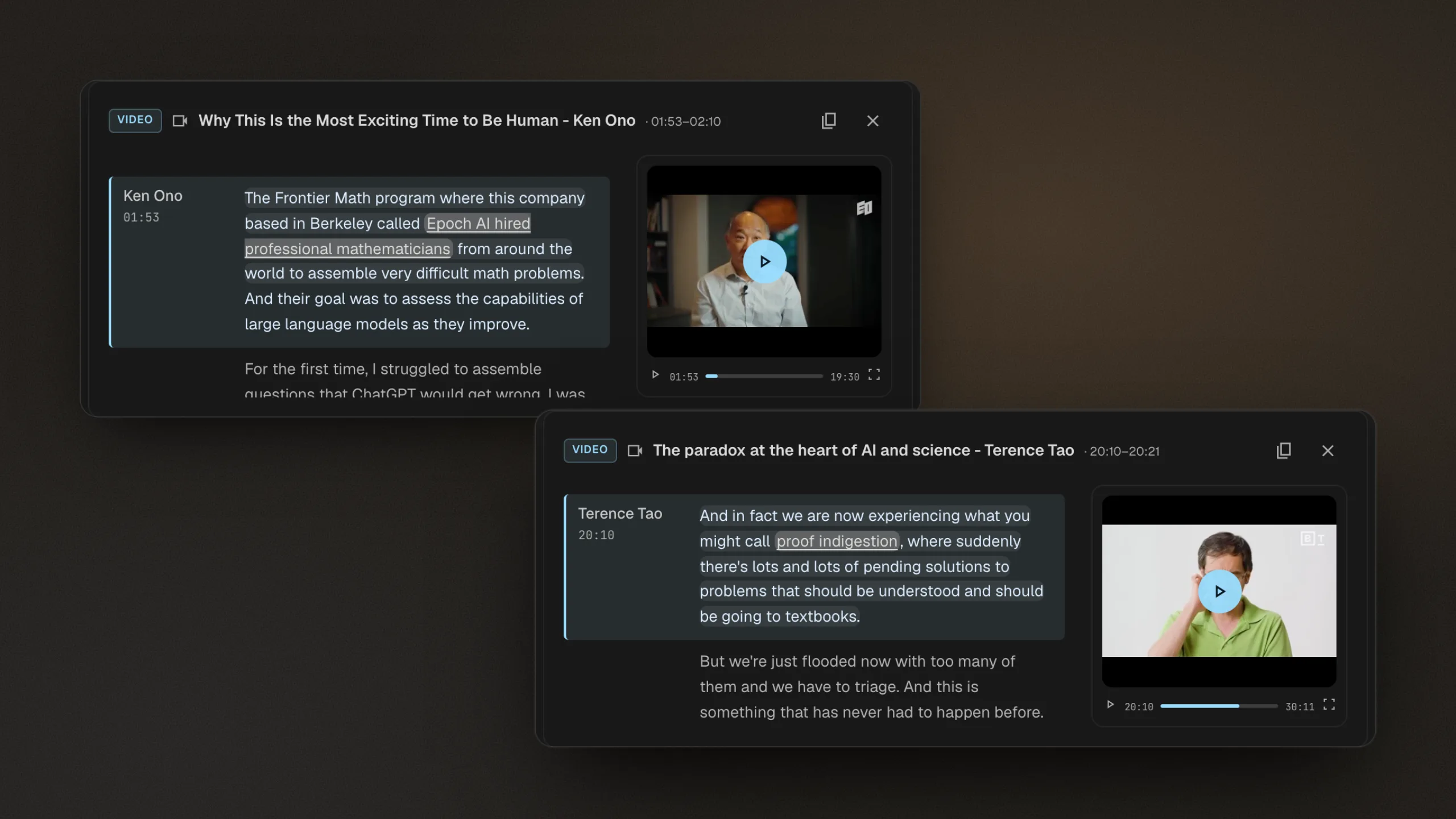
Task: Close the Ken Ono video panel
Action: pyautogui.click(x=872, y=121)
